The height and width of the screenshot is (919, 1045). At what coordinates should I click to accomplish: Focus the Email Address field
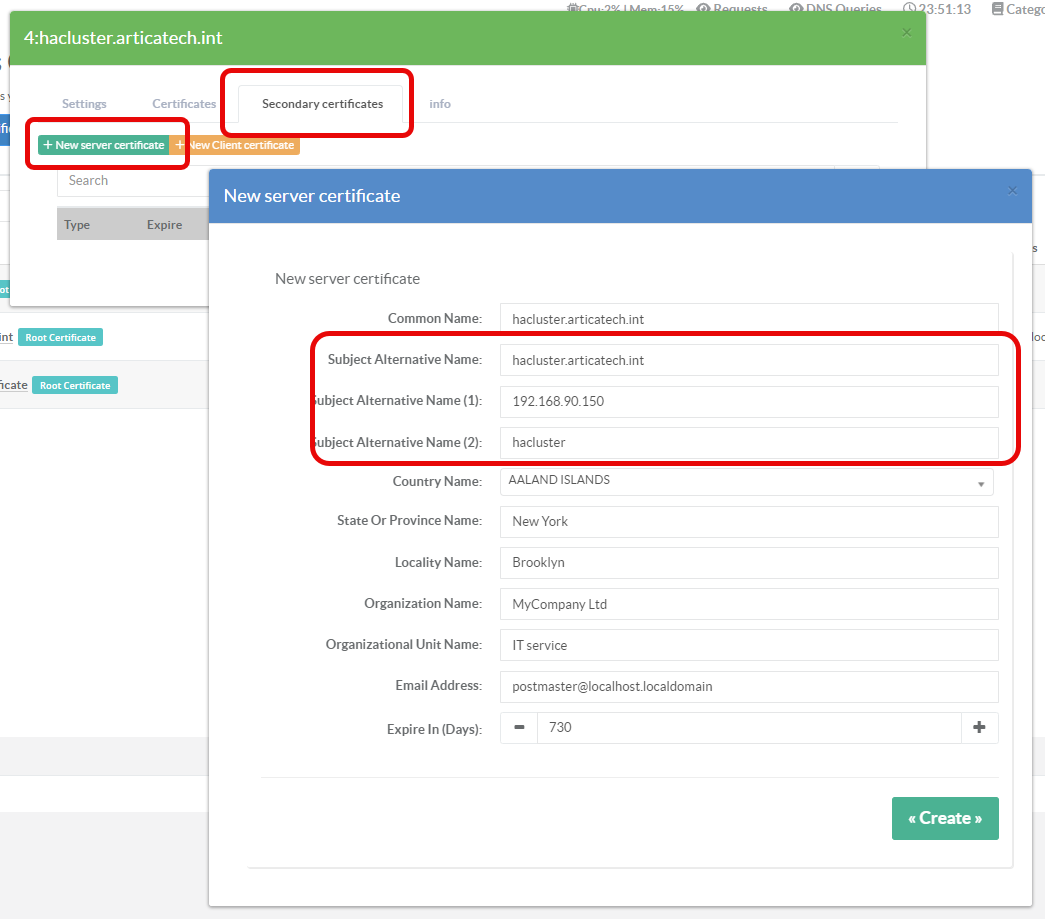point(748,687)
